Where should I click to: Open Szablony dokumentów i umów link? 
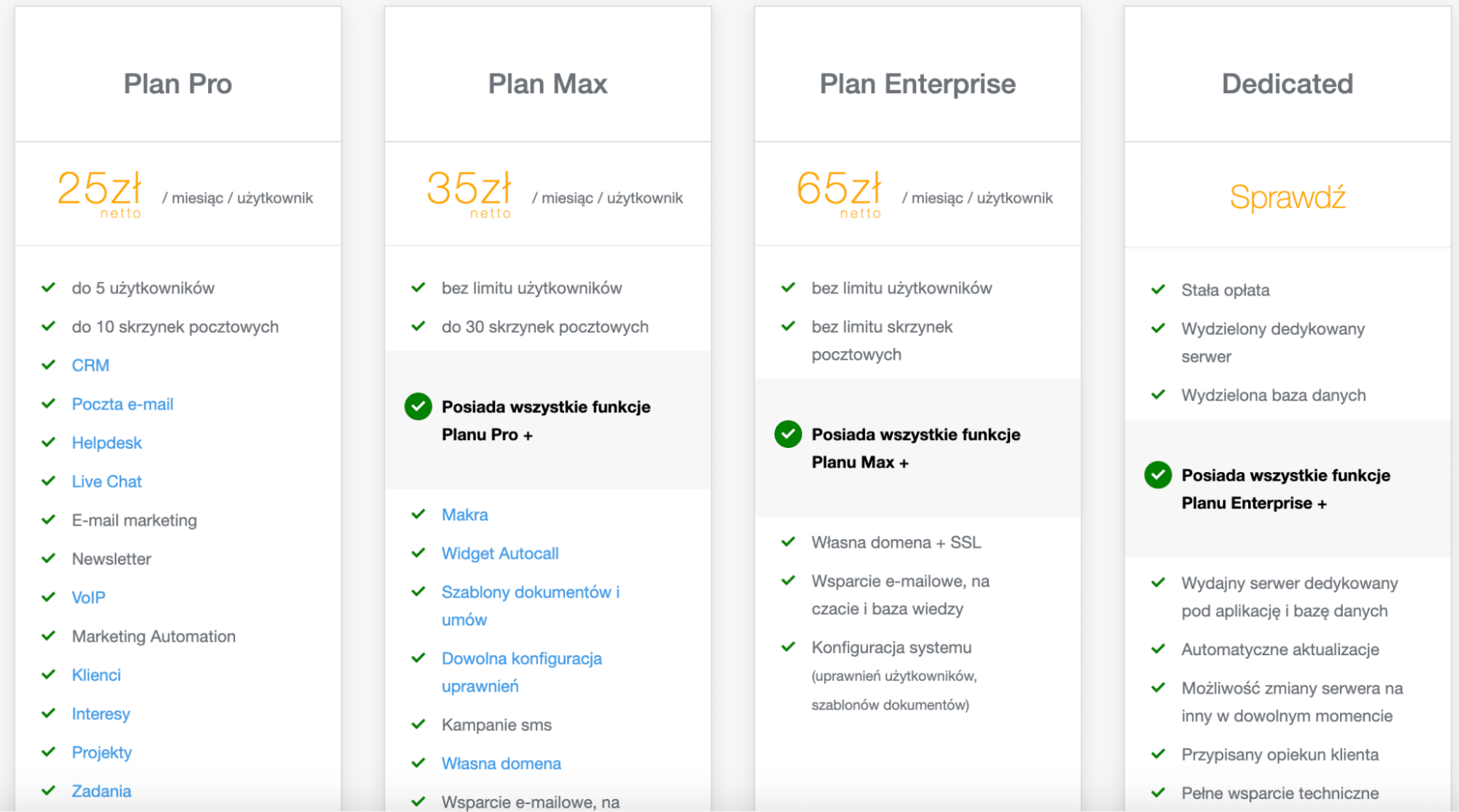(531, 606)
